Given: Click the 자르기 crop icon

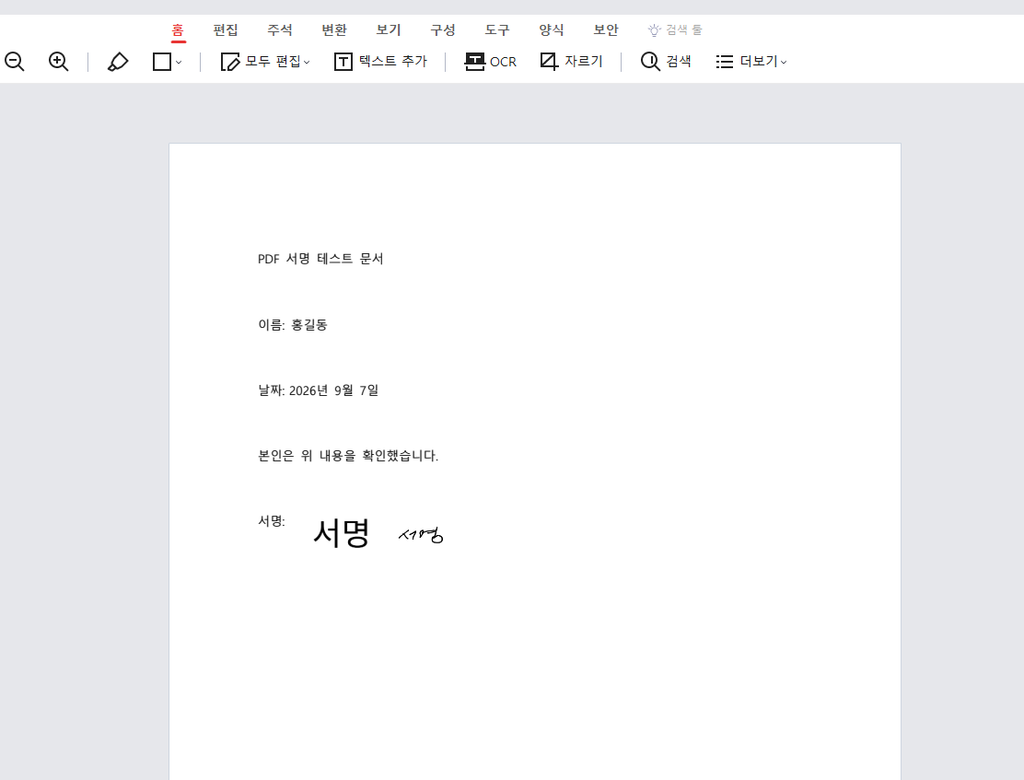Looking at the screenshot, I should (549, 61).
